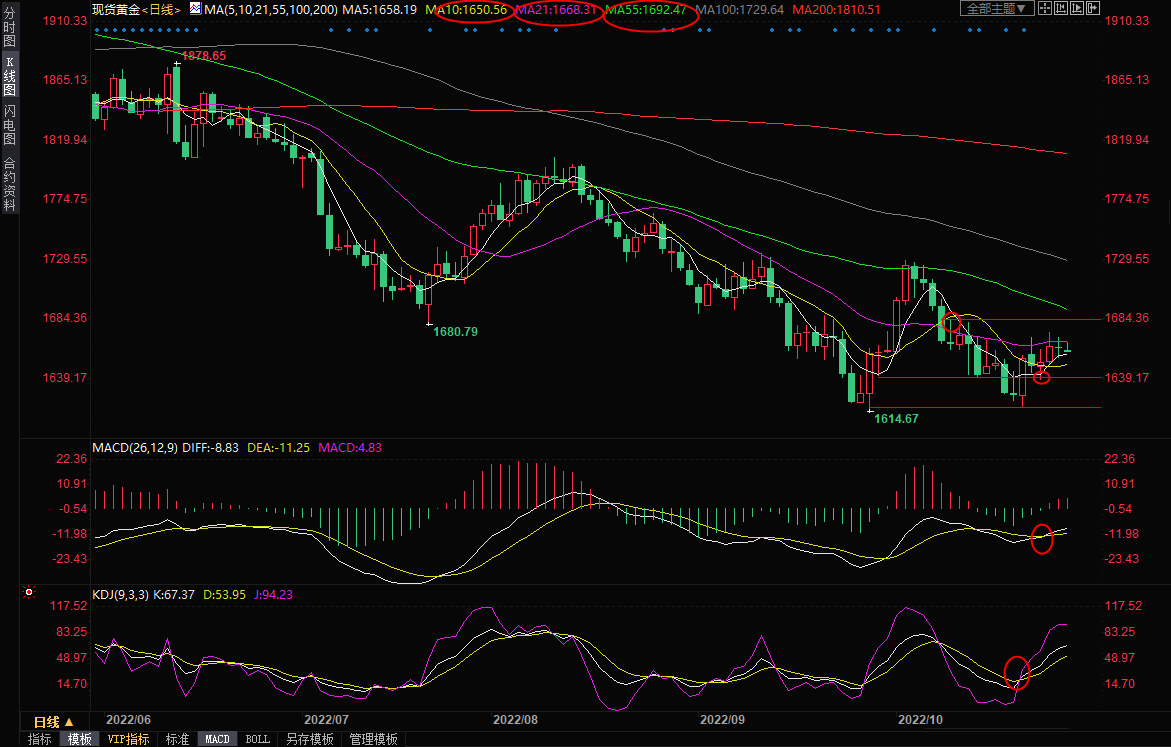Open the 合约资料 sidebar tab
This screenshot has width=1171, height=747.
click(9, 185)
